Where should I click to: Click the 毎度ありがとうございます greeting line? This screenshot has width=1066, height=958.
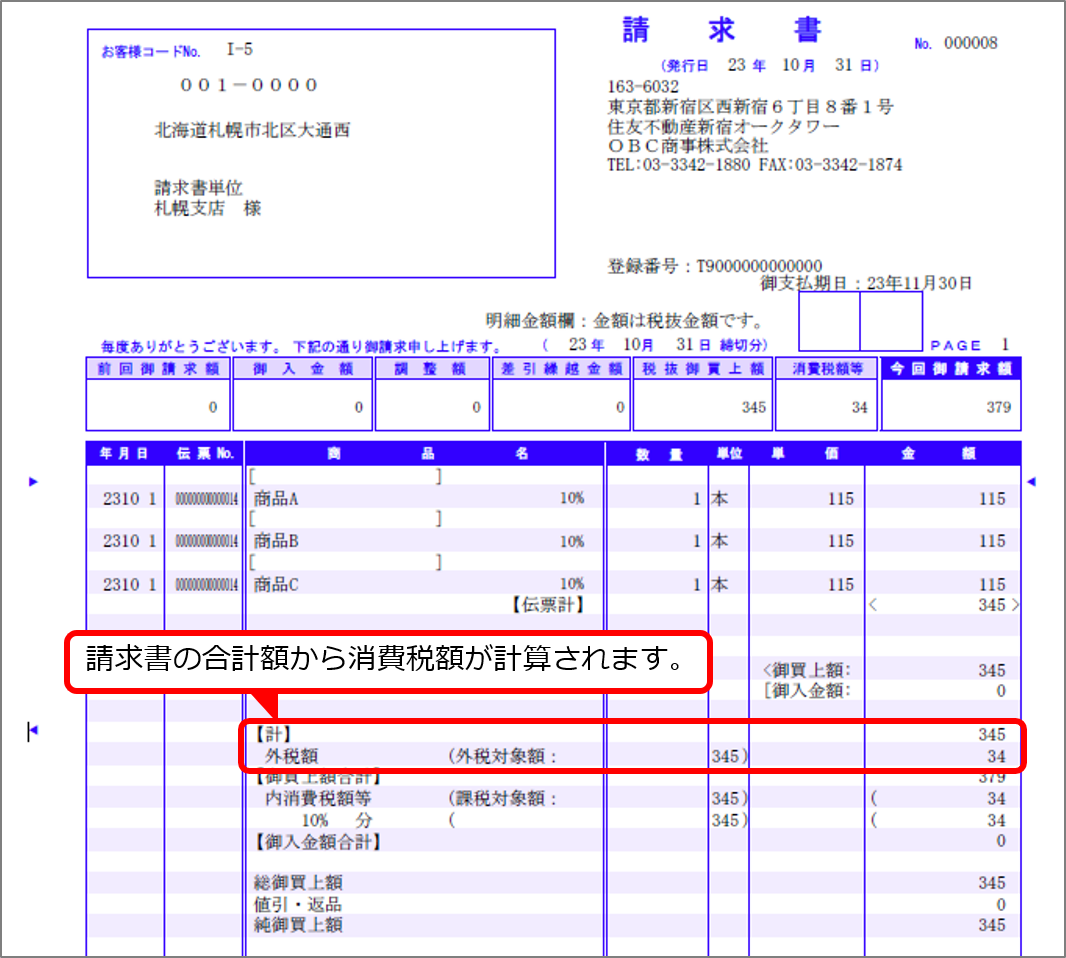pyautogui.click(x=302, y=347)
